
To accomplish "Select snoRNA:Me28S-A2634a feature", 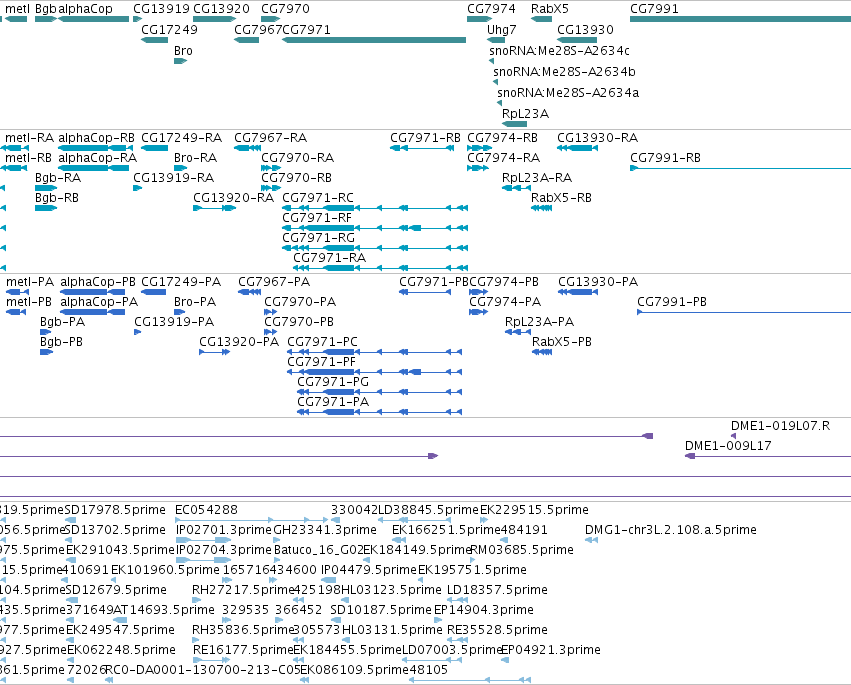I will point(568,93).
